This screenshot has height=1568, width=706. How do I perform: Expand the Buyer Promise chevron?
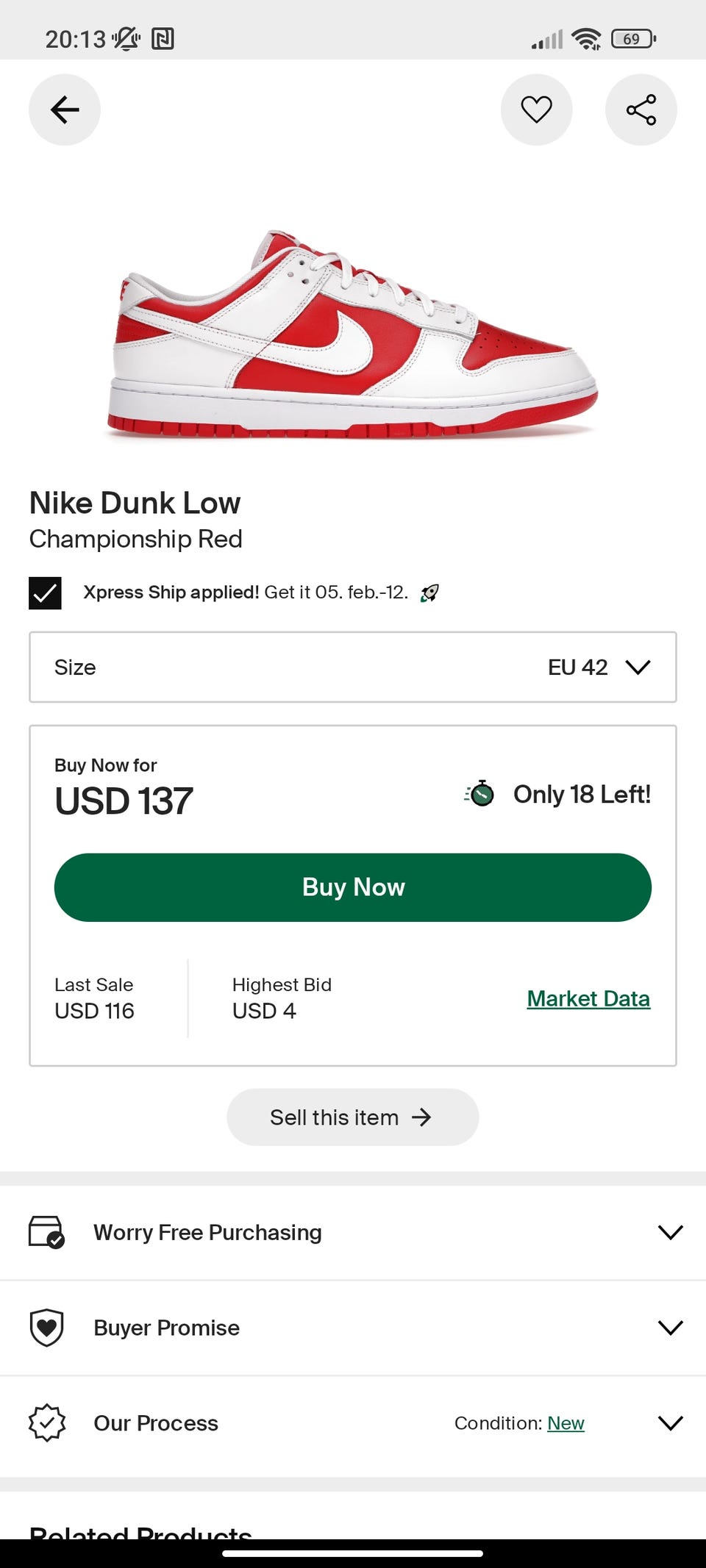(670, 1328)
